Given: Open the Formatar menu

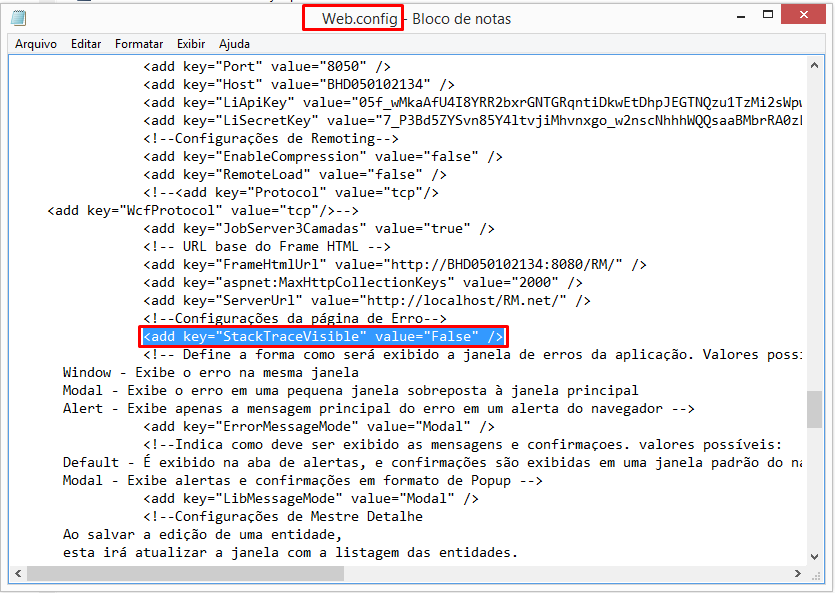Looking at the screenshot, I should click(x=139, y=44).
